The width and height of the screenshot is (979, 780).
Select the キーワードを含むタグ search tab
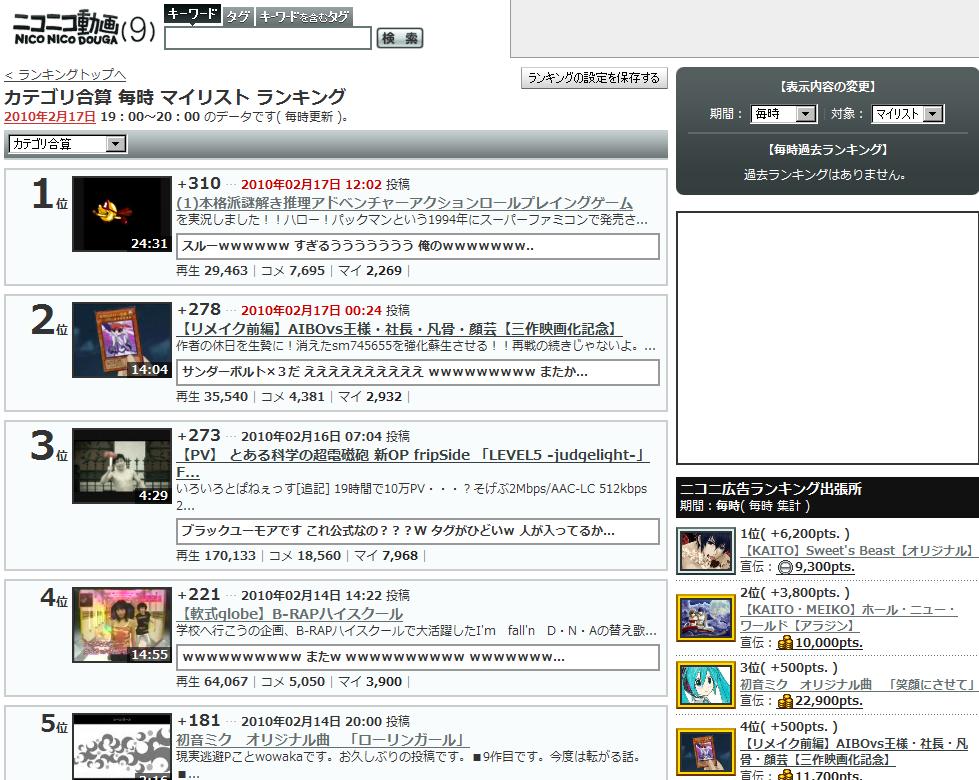(x=304, y=16)
